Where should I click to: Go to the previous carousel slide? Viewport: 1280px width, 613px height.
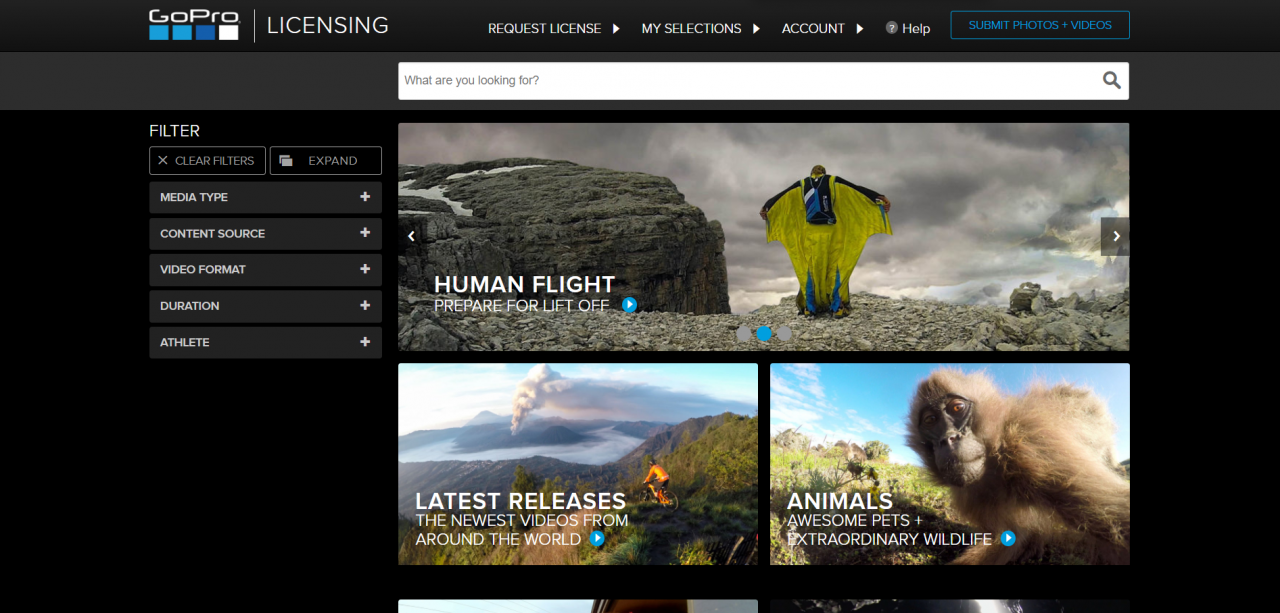[x=410, y=237]
